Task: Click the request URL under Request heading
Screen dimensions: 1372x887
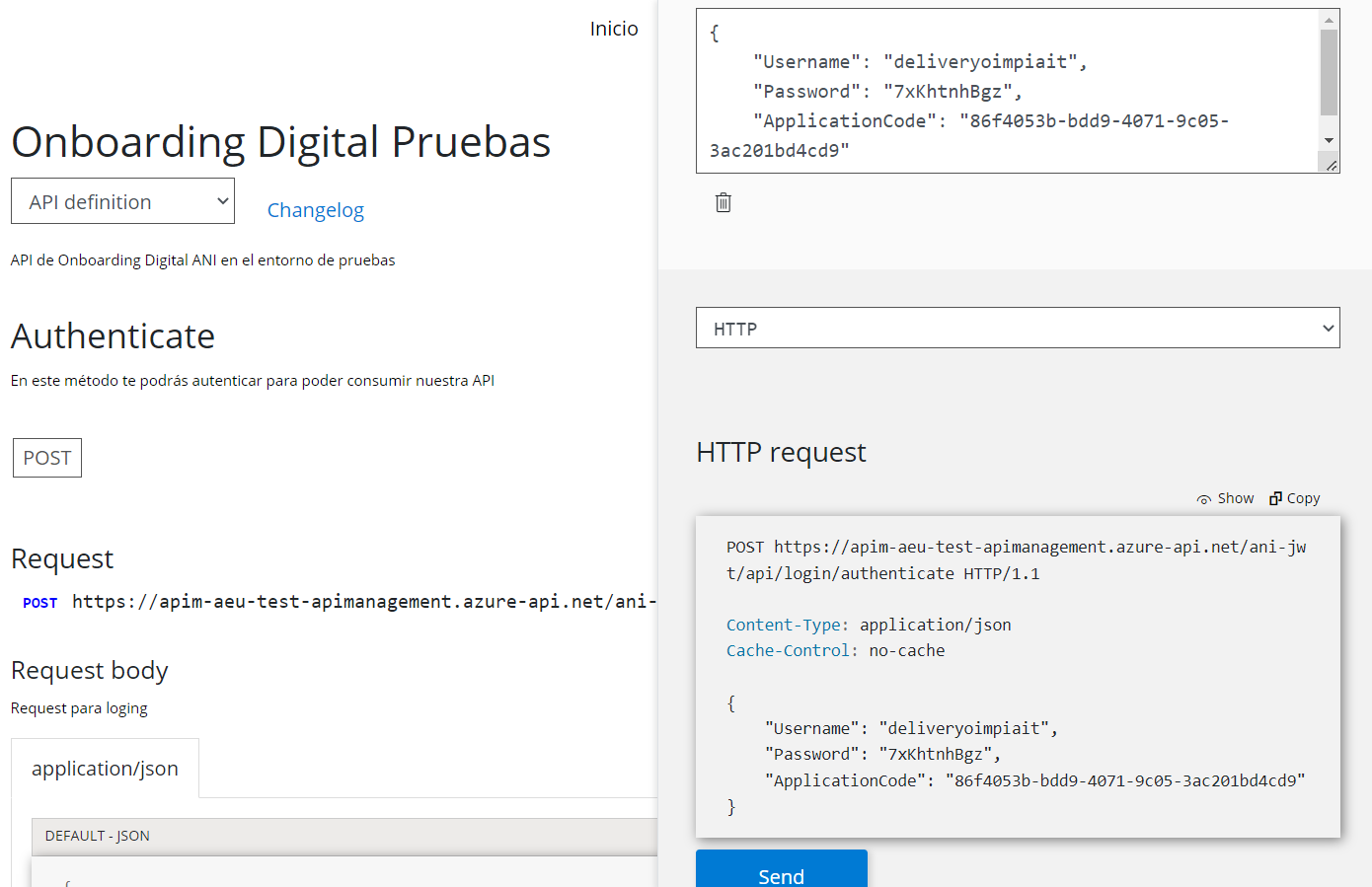Action: click(363, 602)
